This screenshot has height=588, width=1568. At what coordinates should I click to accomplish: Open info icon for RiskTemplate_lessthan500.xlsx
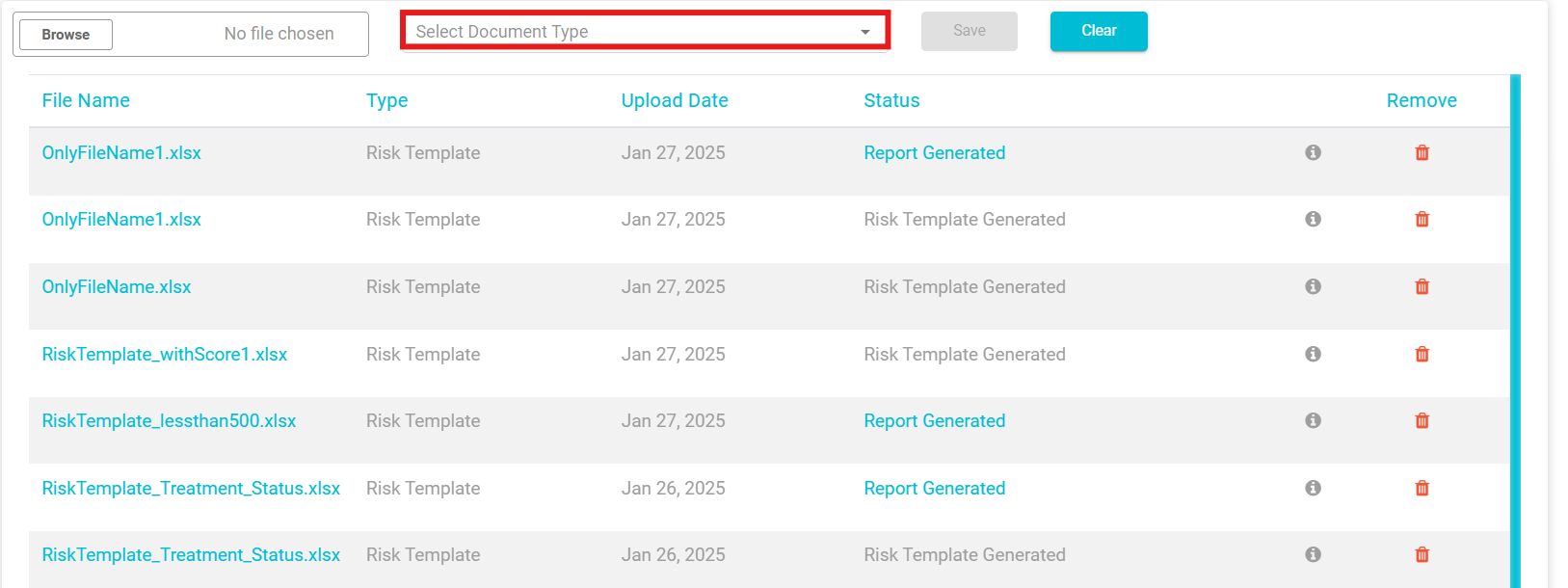coord(1313,420)
